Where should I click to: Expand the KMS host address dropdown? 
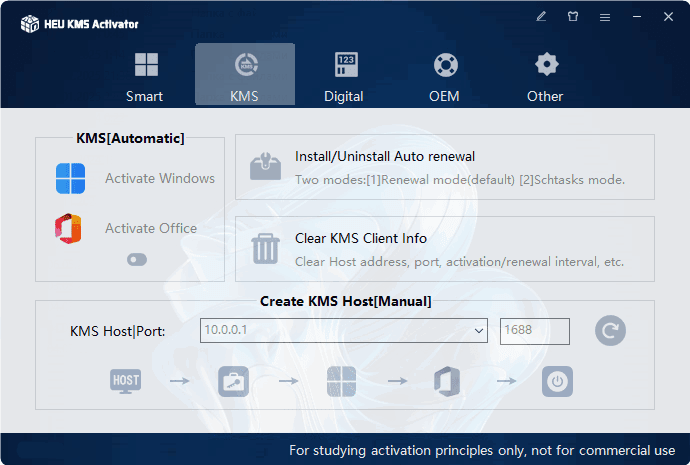[479, 330]
